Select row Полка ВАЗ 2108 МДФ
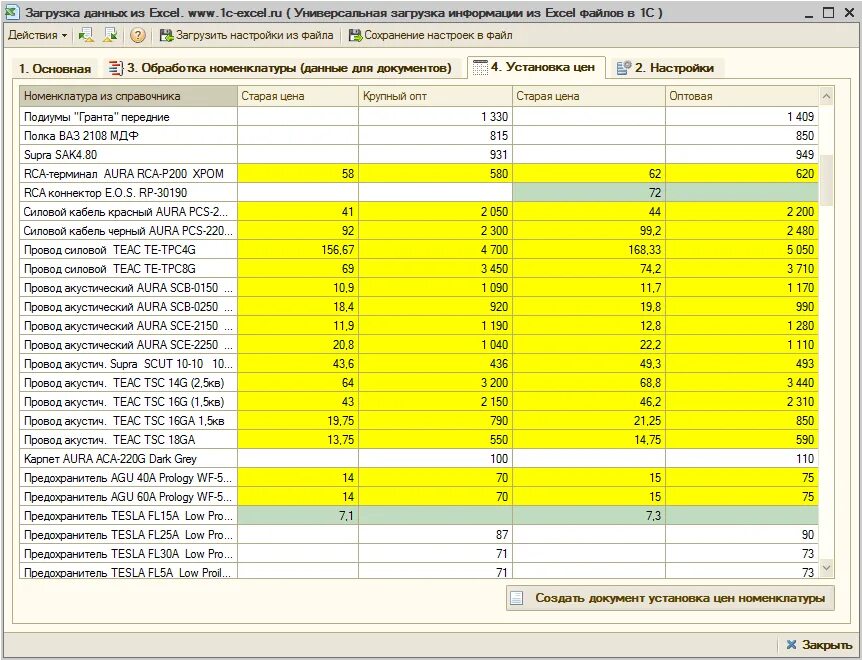Screen dimensions: 862x660 coord(419,136)
